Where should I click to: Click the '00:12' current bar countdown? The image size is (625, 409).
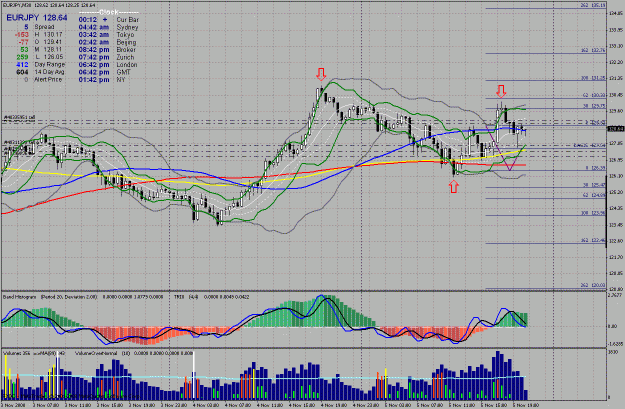pos(88,20)
